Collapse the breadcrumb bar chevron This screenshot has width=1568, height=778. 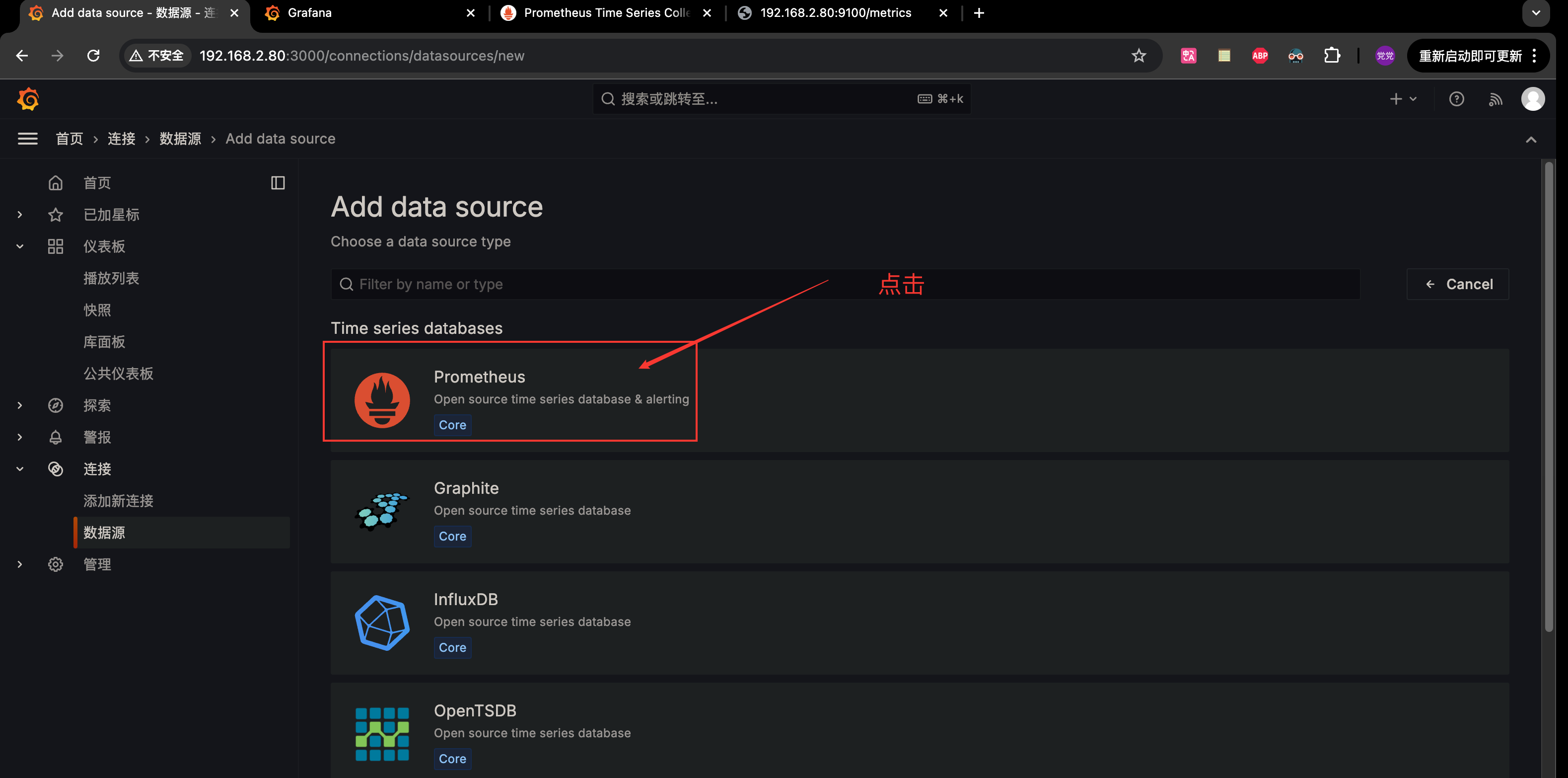1530,140
